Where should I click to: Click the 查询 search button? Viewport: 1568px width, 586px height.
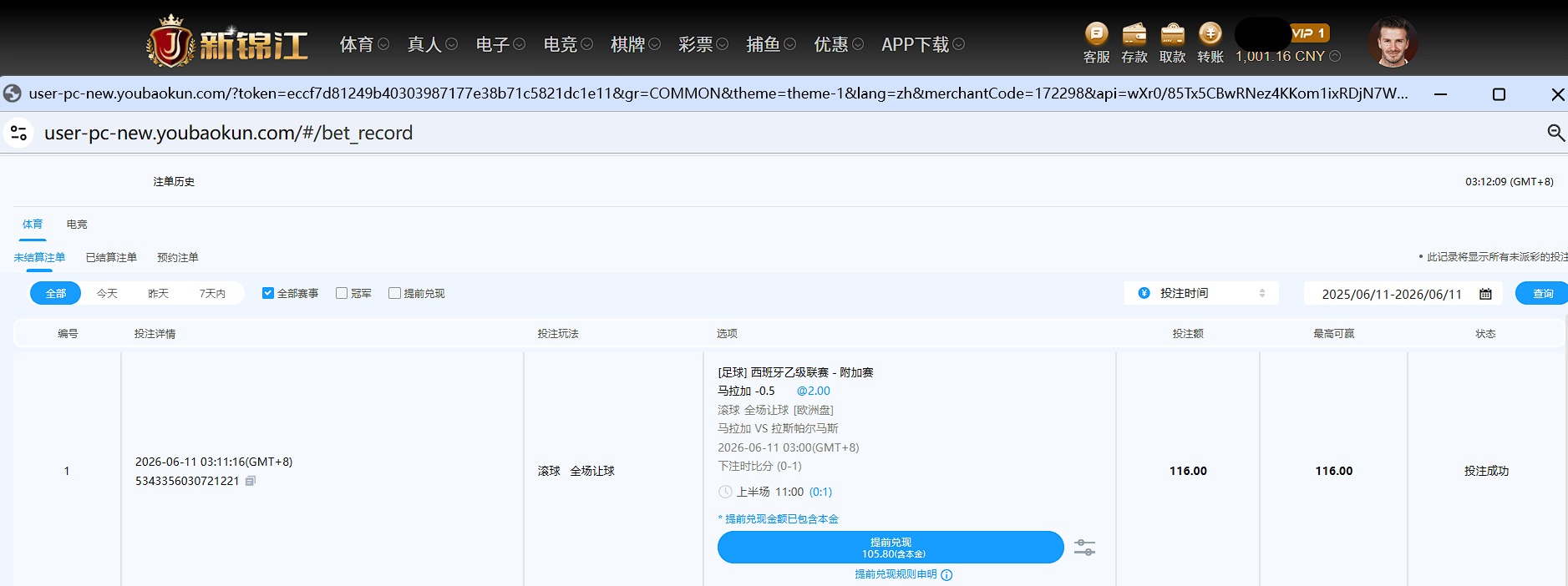coord(1542,293)
